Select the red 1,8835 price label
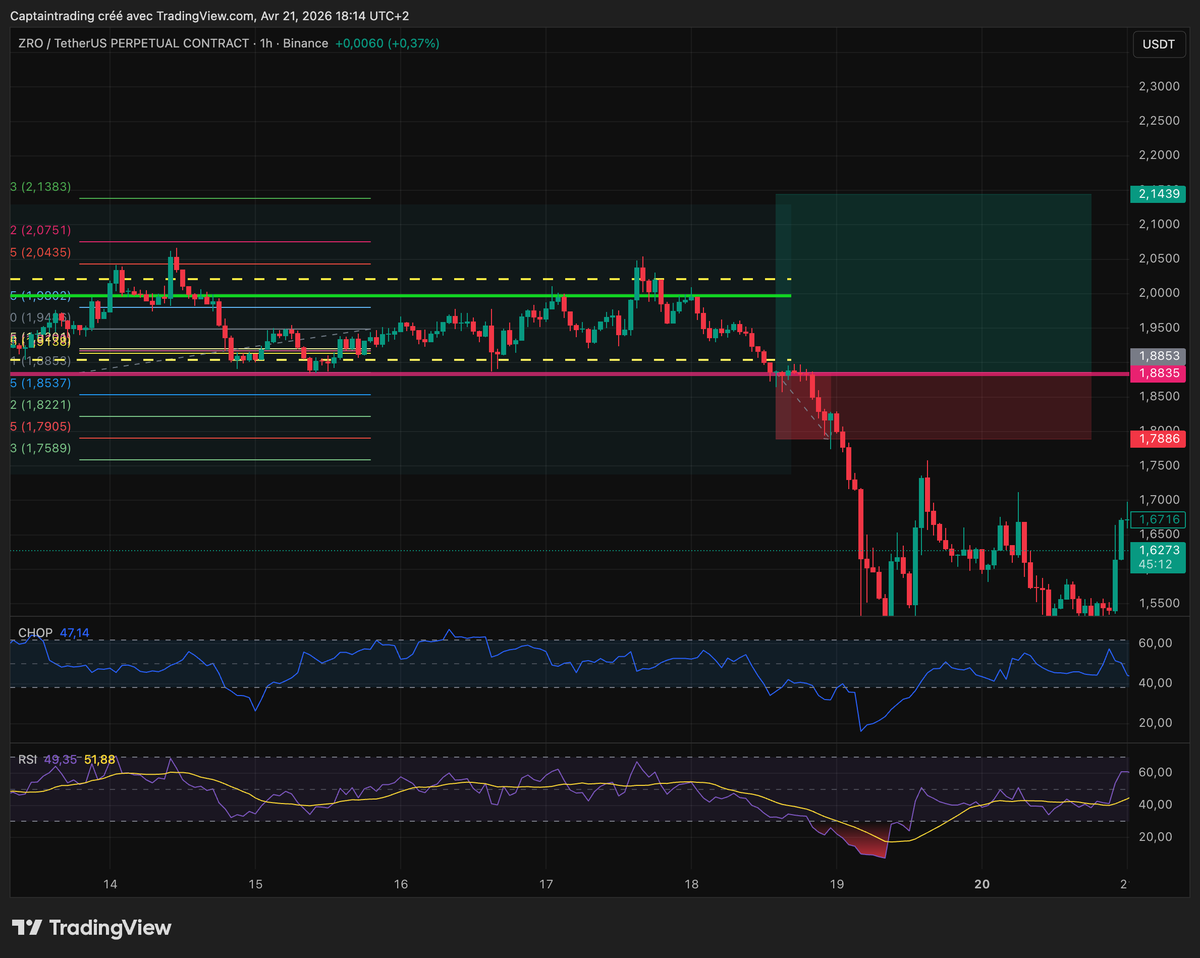 (1157, 373)
